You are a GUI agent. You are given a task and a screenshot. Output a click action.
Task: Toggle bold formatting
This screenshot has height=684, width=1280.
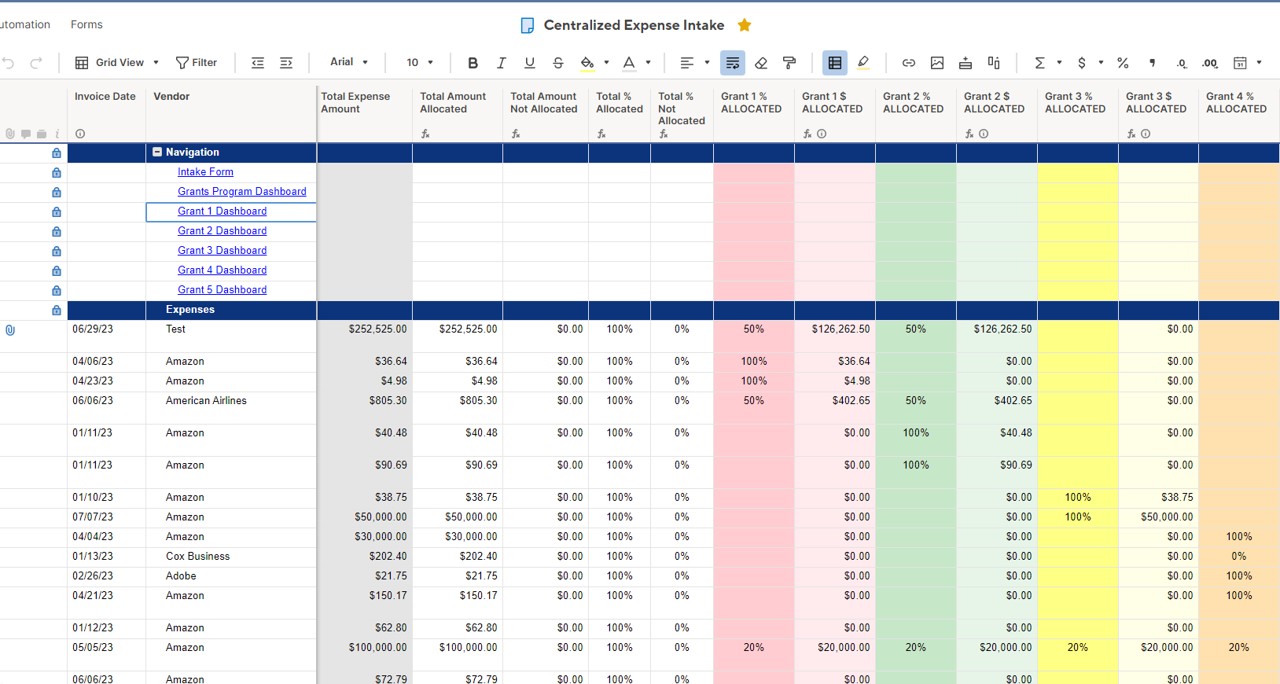pyautogui.click(x=473, y=63)
